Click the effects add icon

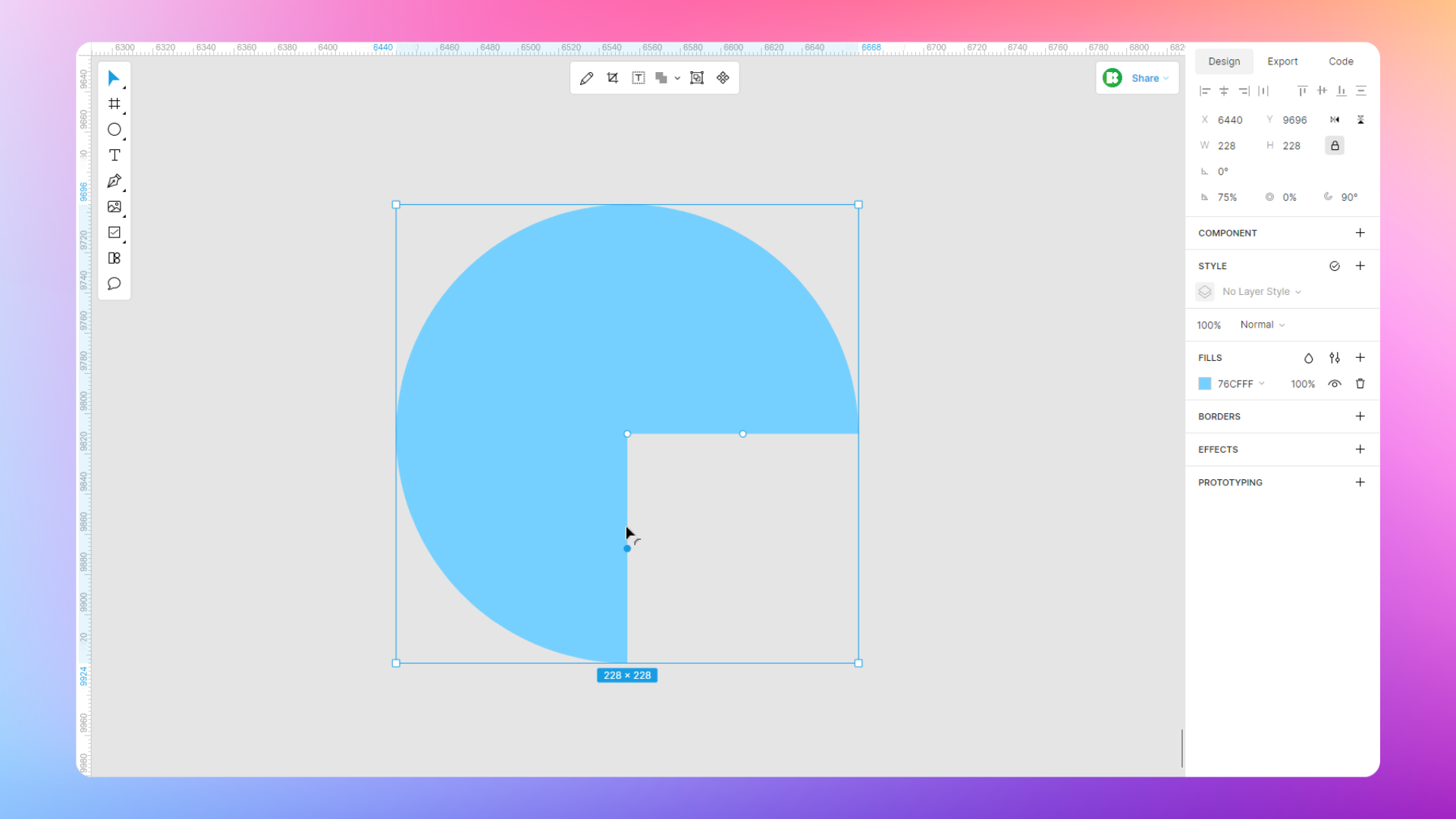(1359, 449)
